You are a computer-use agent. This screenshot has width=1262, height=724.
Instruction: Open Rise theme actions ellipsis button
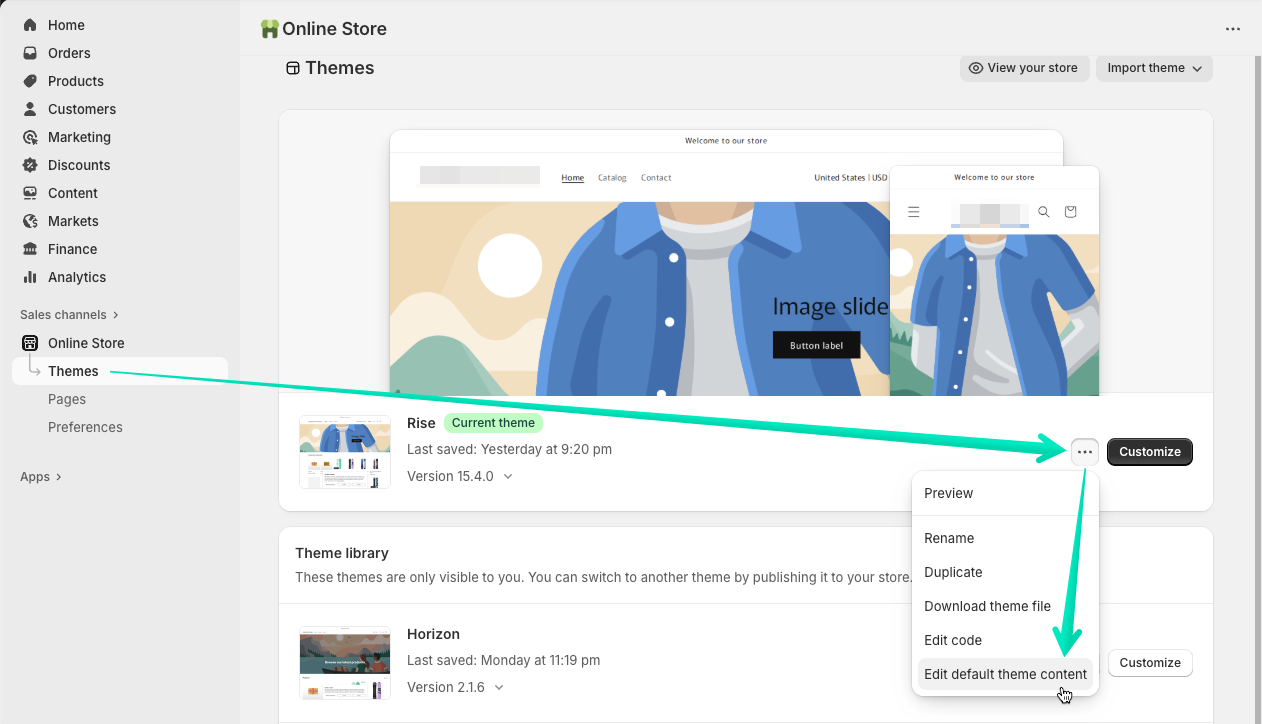1085,452
